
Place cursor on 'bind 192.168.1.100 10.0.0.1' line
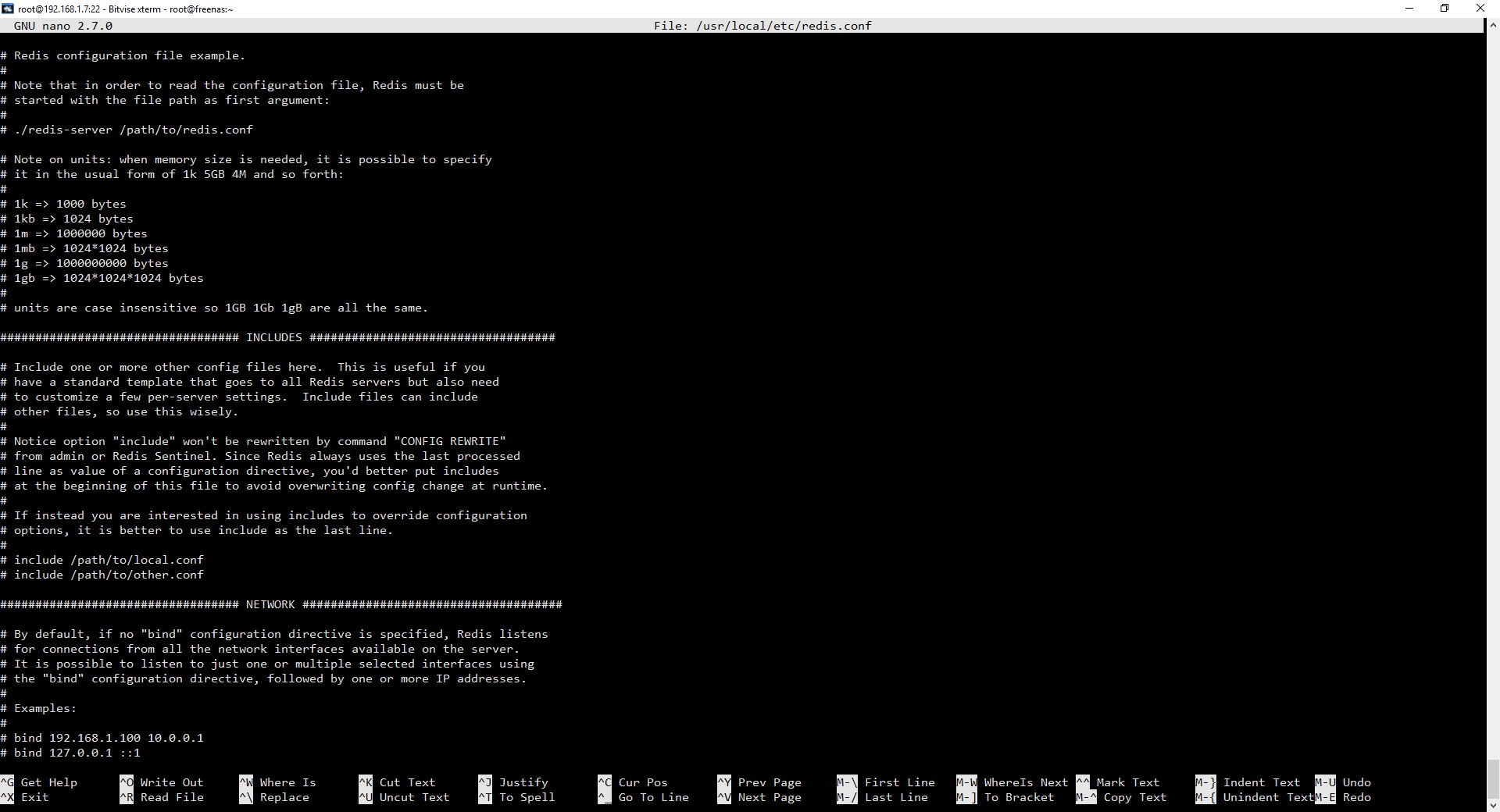(102, 738)
